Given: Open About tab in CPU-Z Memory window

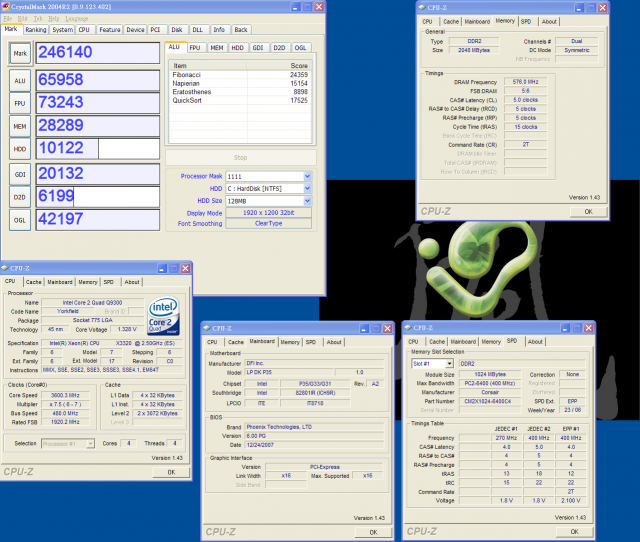Looking at the screenshot, I should [549, 22].
